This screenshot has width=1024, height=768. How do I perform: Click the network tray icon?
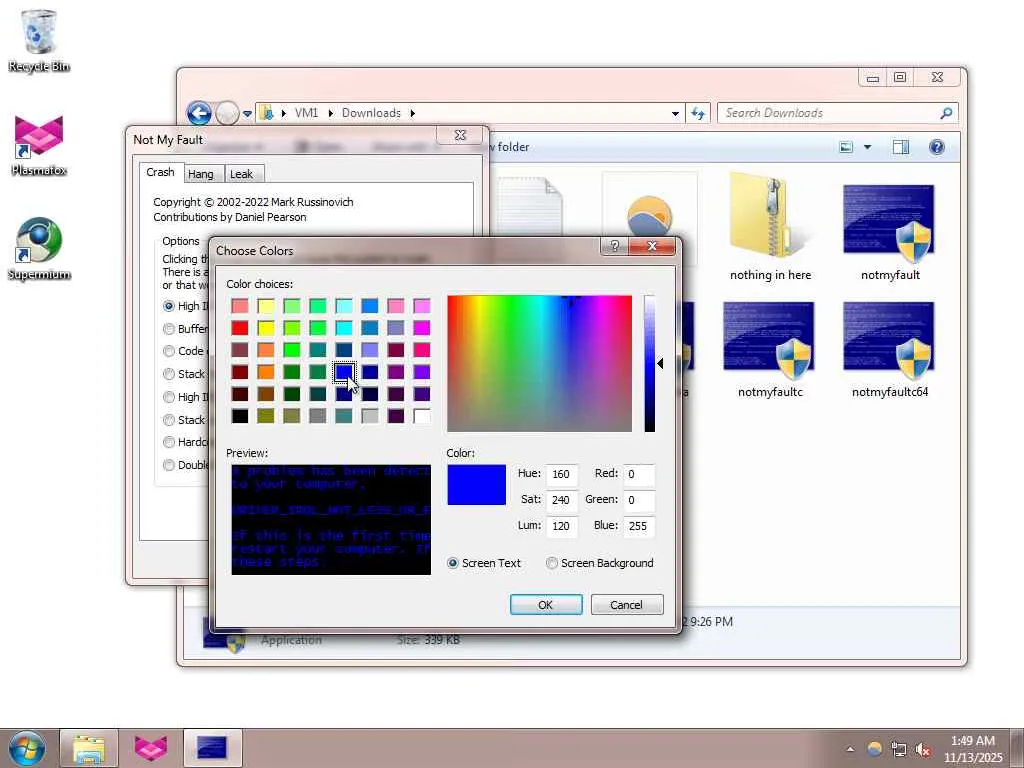click(899, 749)
